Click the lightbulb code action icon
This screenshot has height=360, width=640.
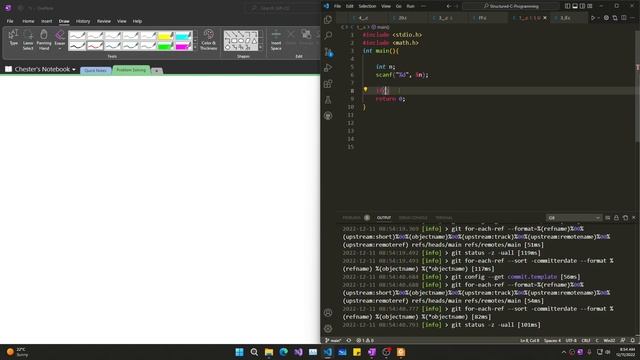[365, 89]
